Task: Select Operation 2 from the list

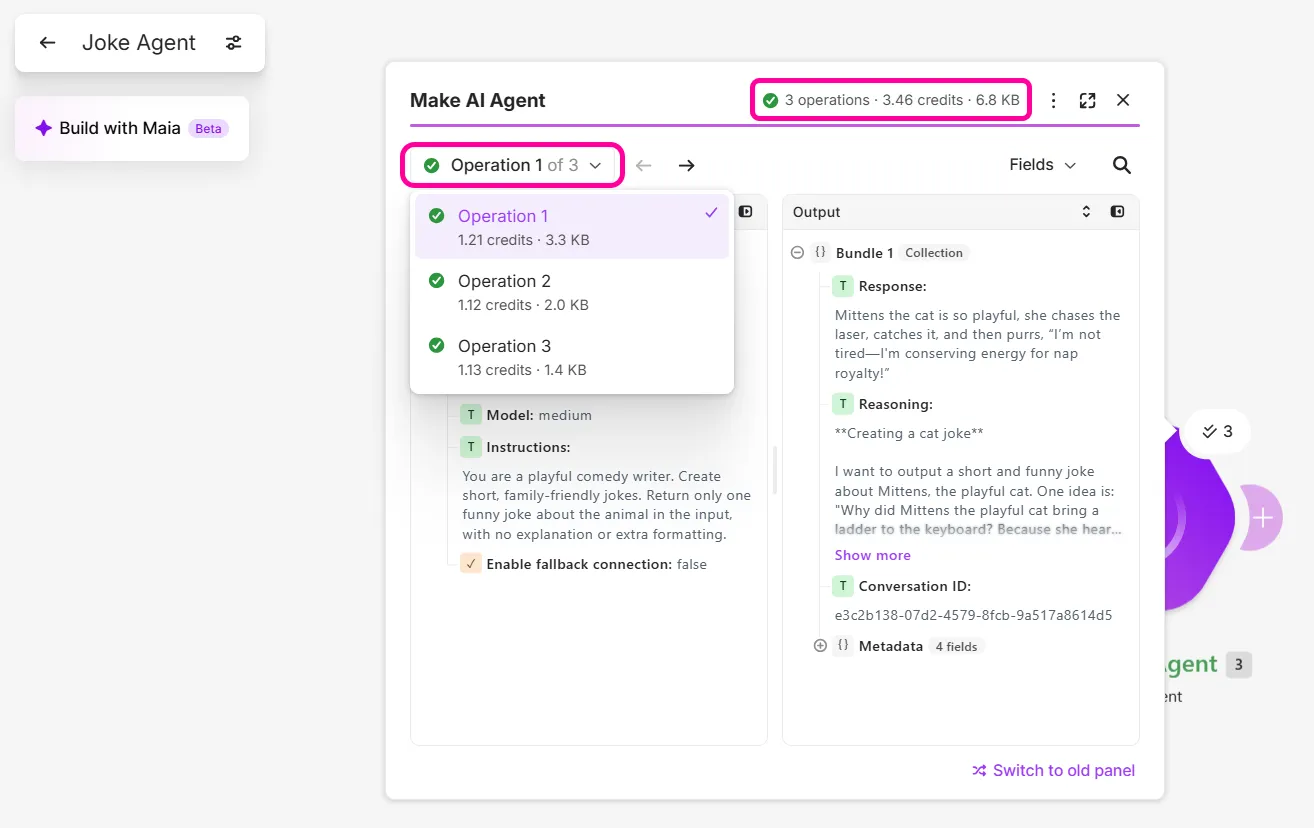Action: [x=572, y=292]
